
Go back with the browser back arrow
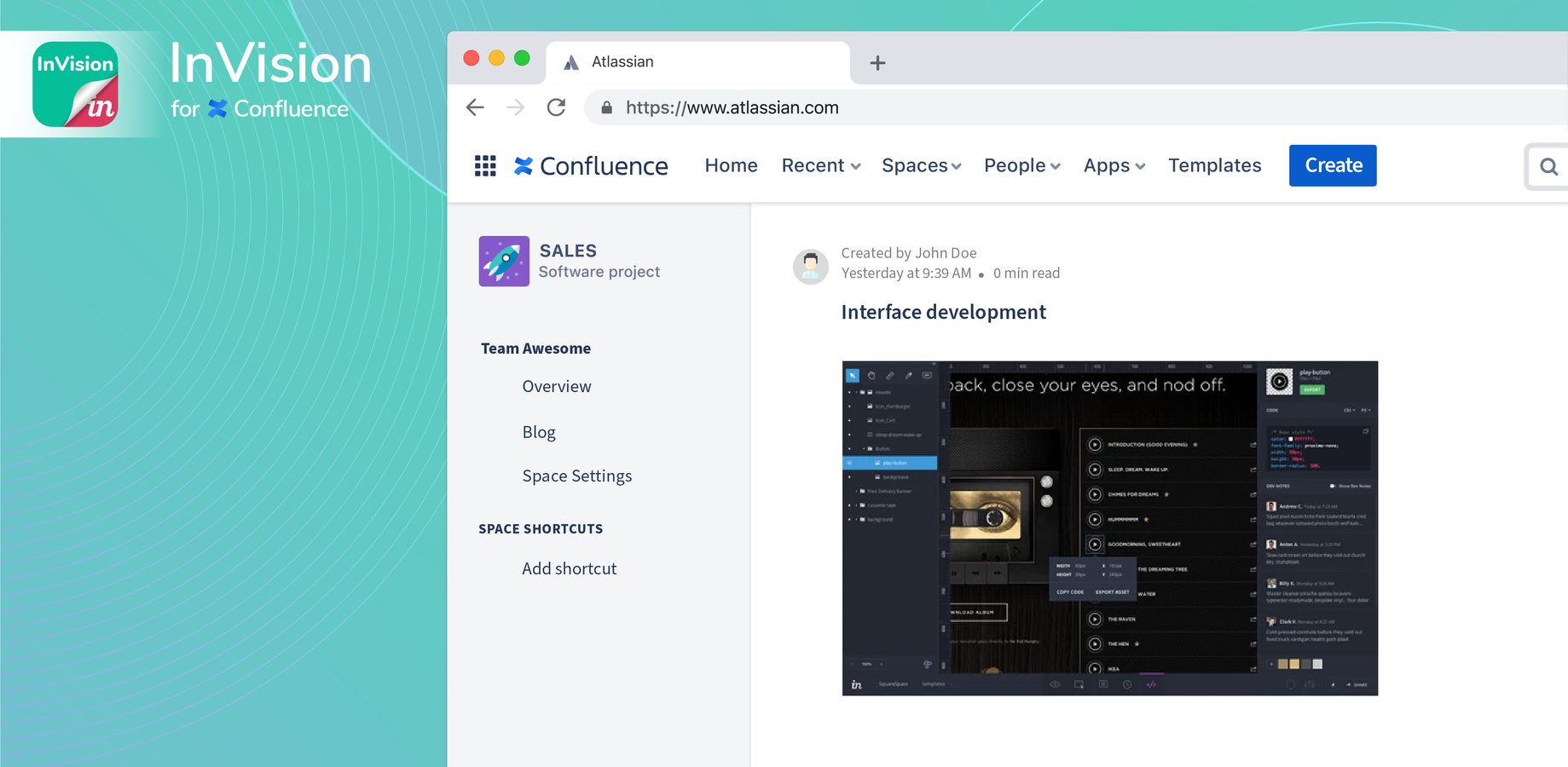coord(475,107)
